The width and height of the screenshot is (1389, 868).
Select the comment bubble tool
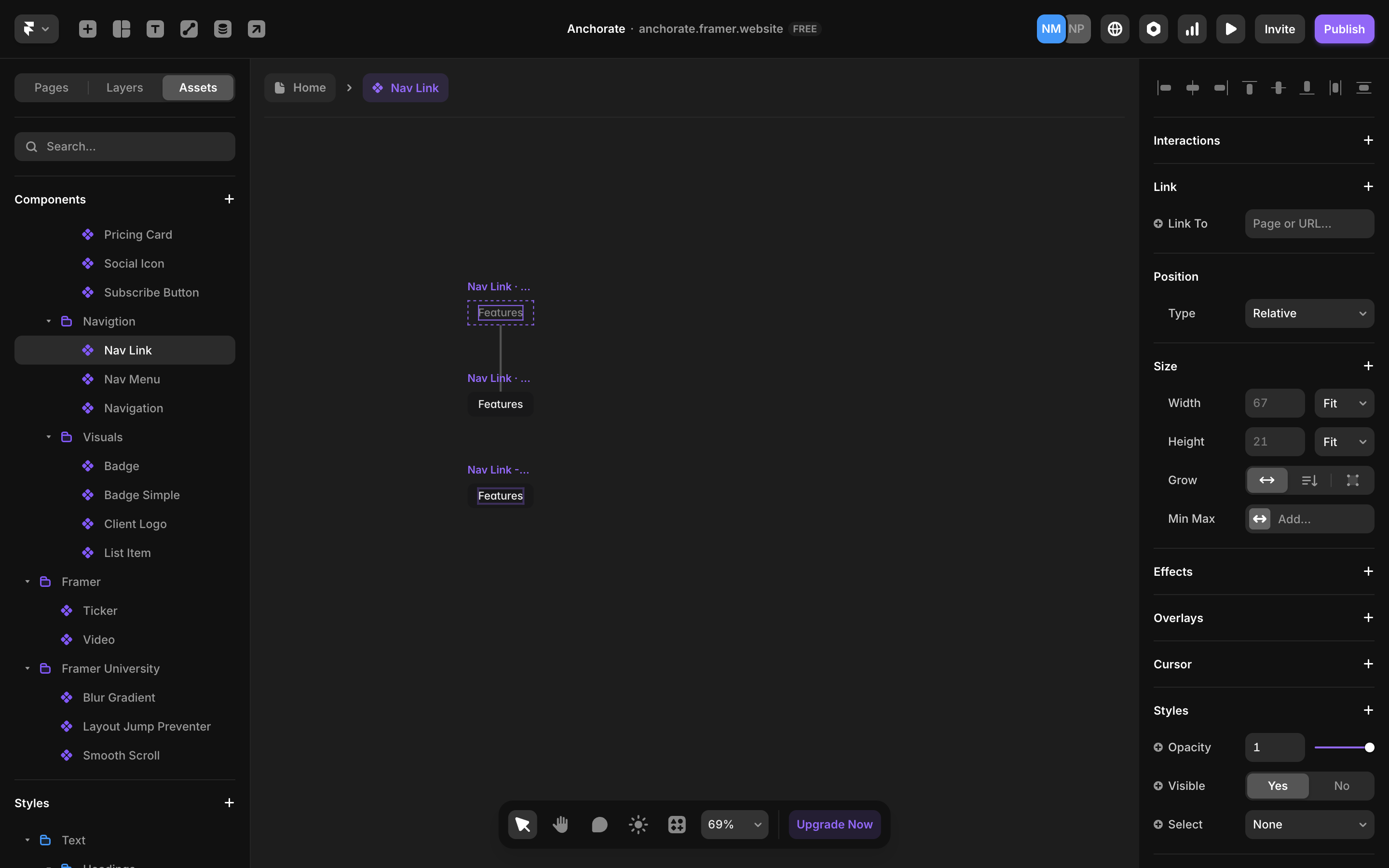(x=599, y=825)
